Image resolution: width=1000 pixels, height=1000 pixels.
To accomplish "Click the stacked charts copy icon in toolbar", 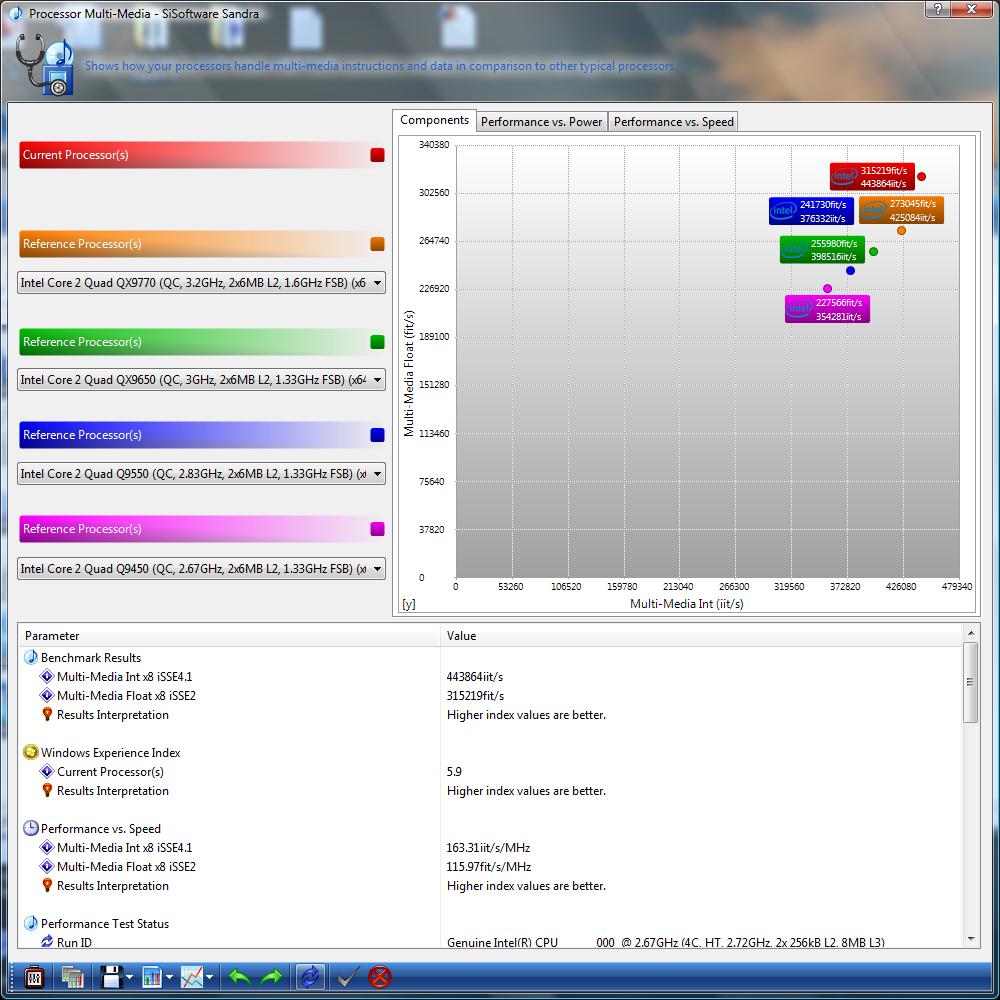I will point(72,977).
